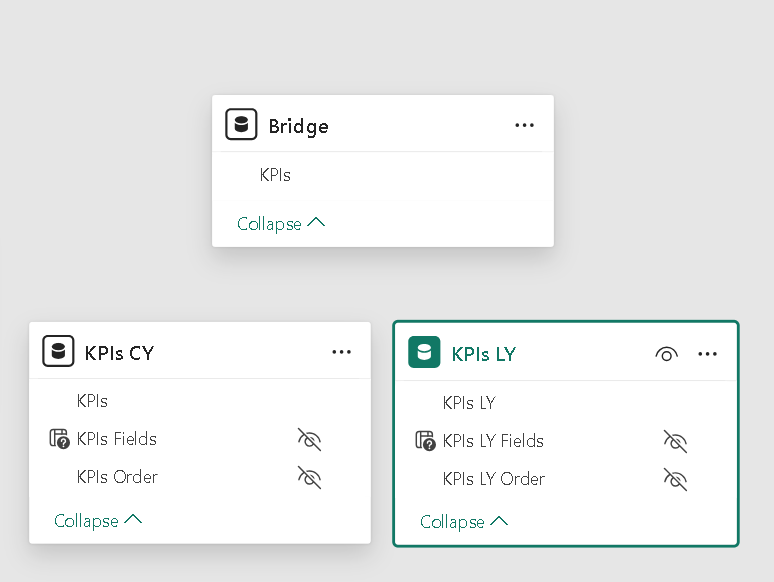Unhide the KPIs LY Order column
Screen dimensions: 774x582
click(x=675, y=479)
